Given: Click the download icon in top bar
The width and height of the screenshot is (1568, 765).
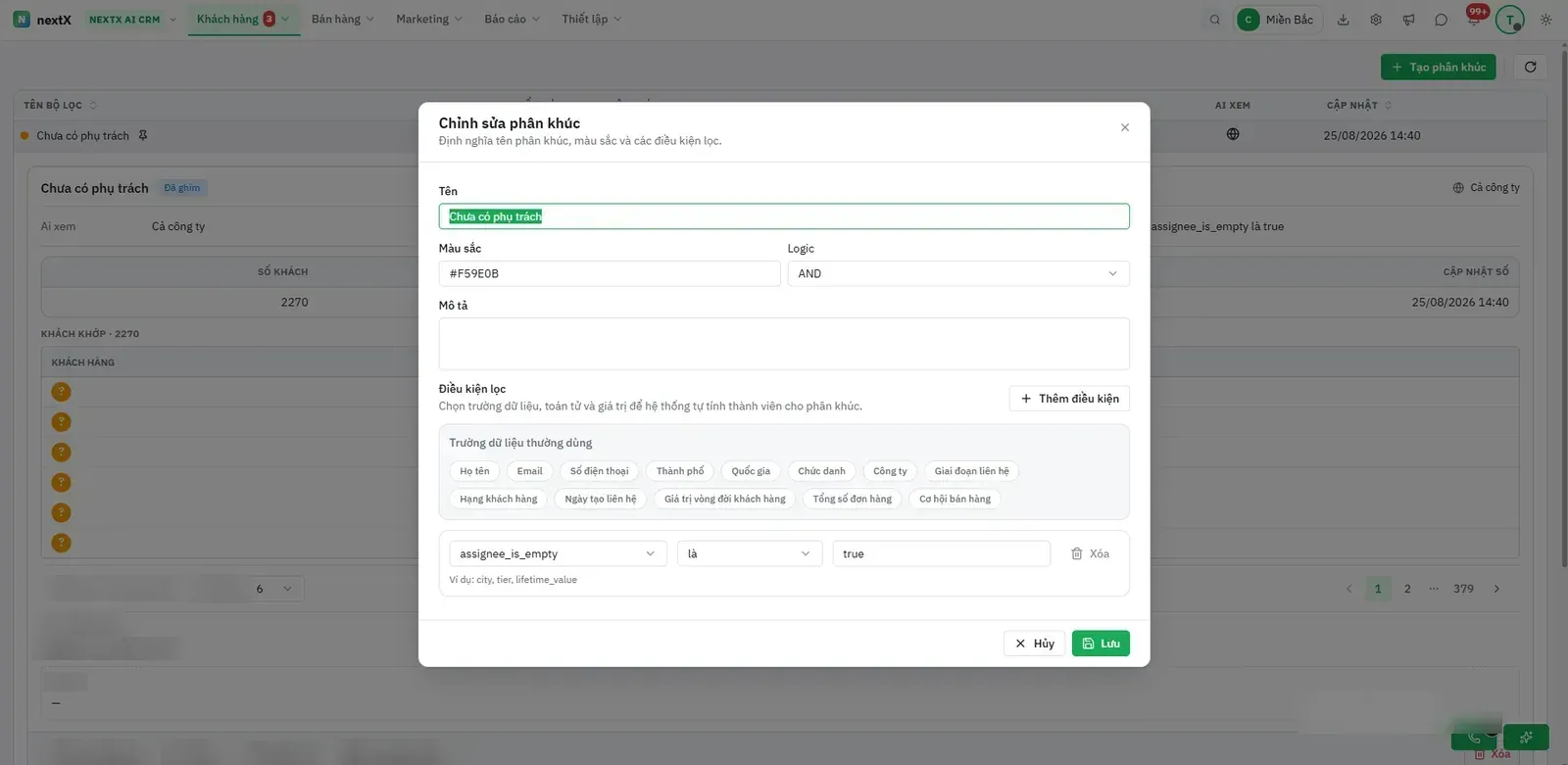Looking at the screenshot, I should coord(1343,20).
